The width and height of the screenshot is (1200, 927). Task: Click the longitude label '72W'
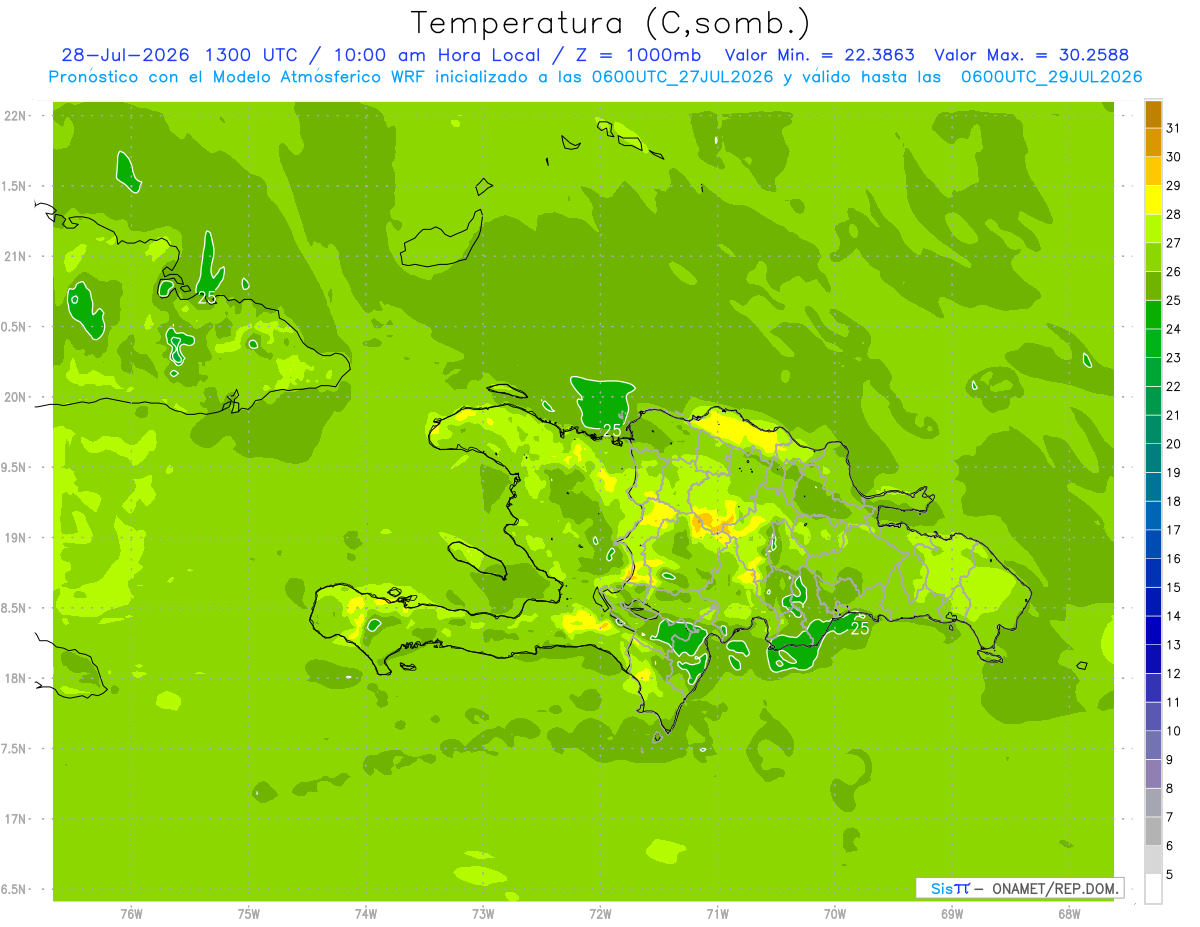click(x=600, y=914)
